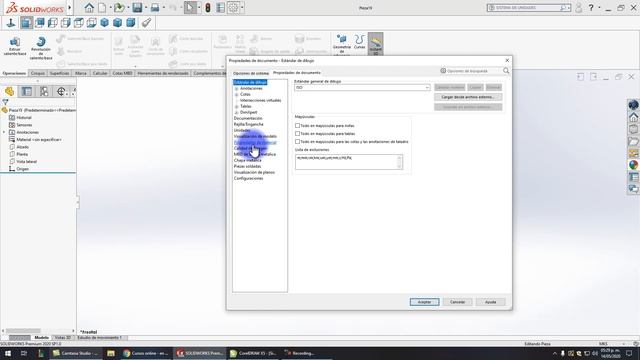Click Revolución de saliente/base tool
The width and height of the screenshot is (640, 360).
coord(41,48)
